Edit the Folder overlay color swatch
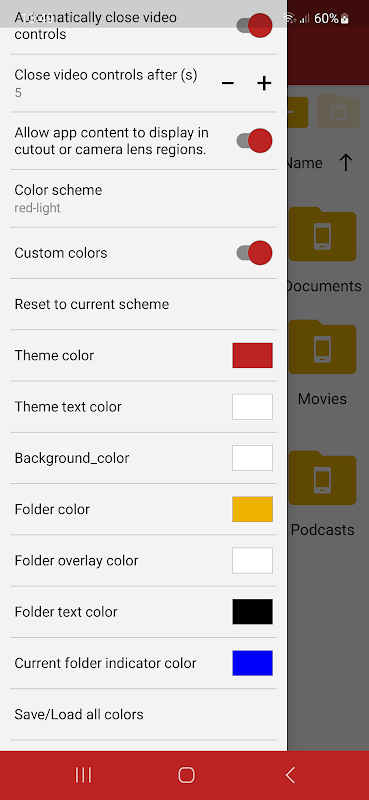 pos(253,560)
